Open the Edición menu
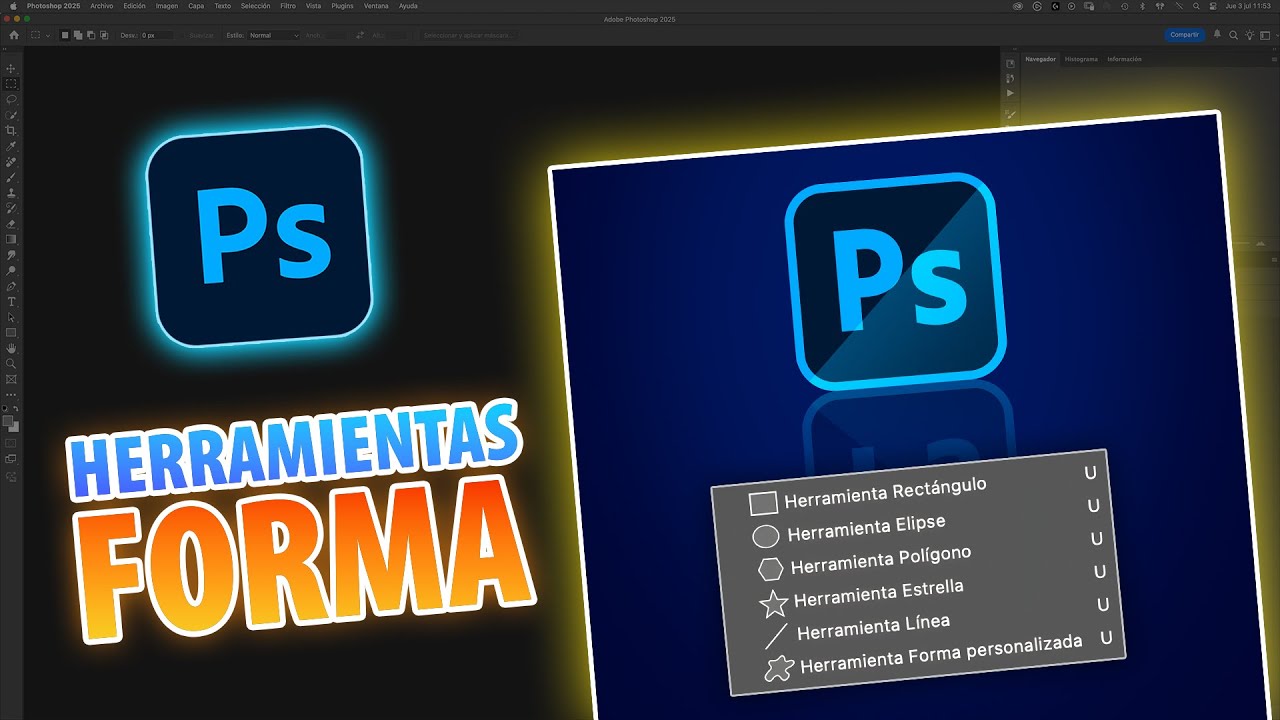Screen dimensions: 1280x720 [x=134, y=6]
